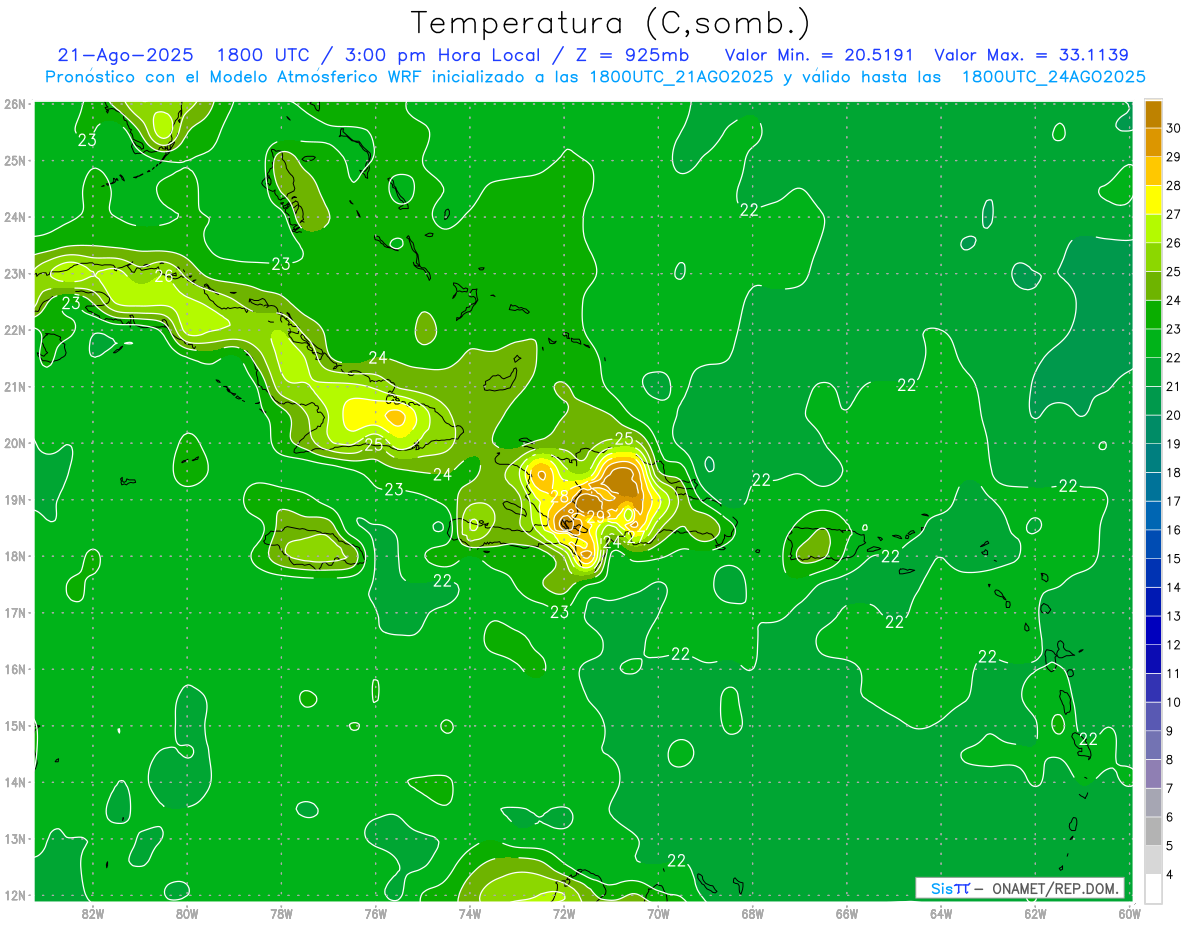Click contour label 28 over Hispaniola
This screenshot has height=927, width=1200.
(559, 496)
